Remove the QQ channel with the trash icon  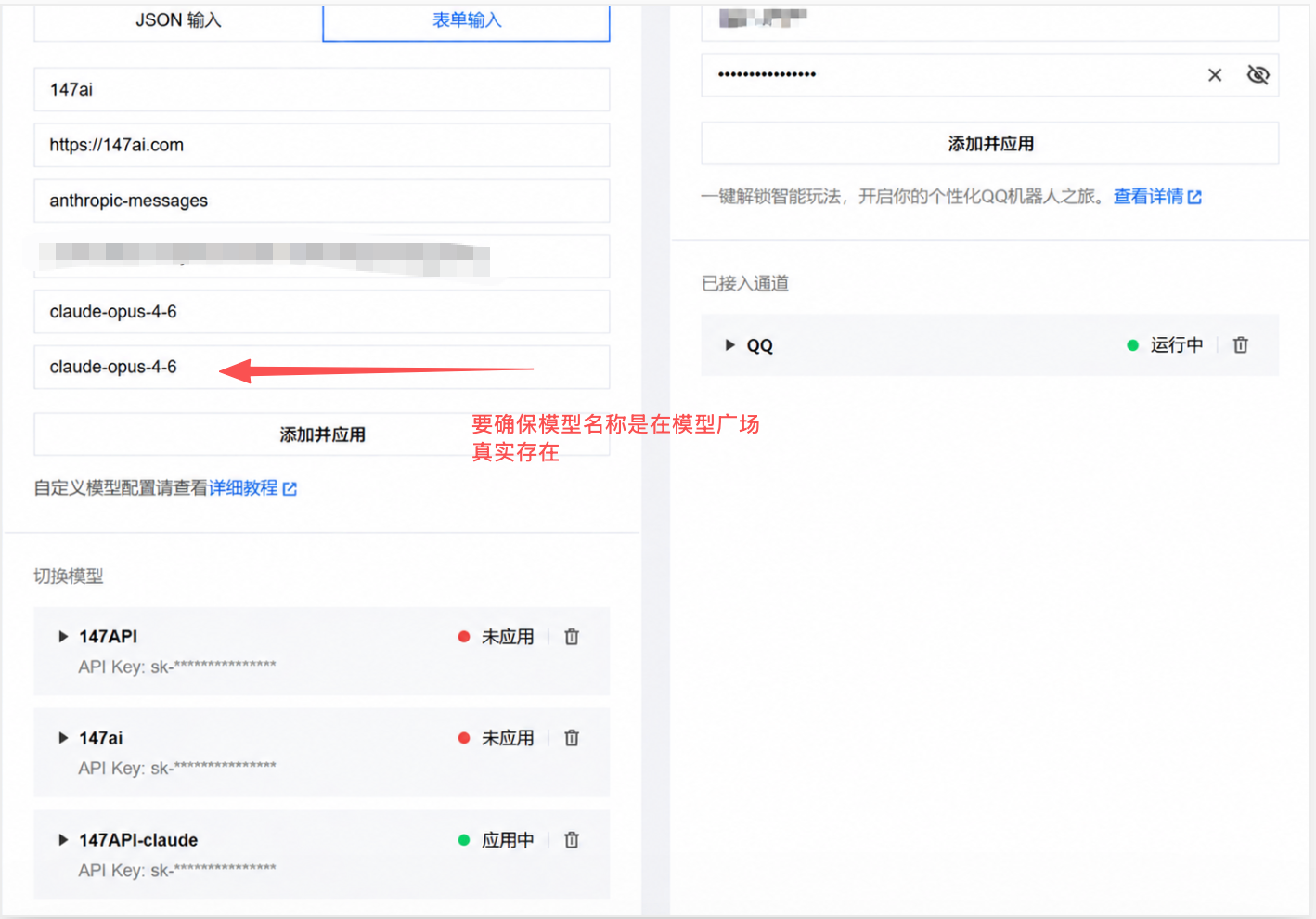click(x=1241, y=345)
